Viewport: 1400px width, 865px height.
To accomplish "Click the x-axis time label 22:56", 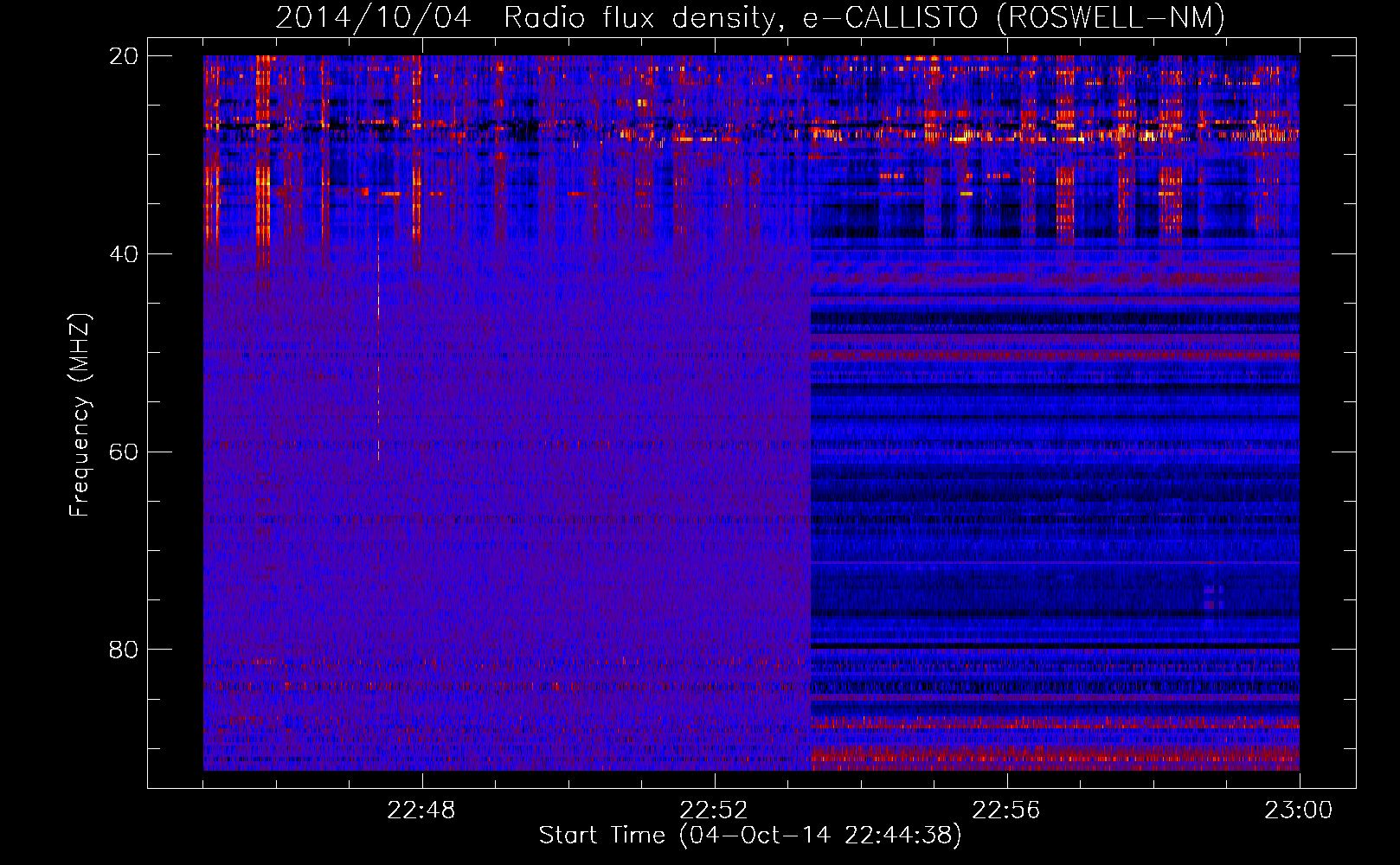I will (x=1006, y=811).
